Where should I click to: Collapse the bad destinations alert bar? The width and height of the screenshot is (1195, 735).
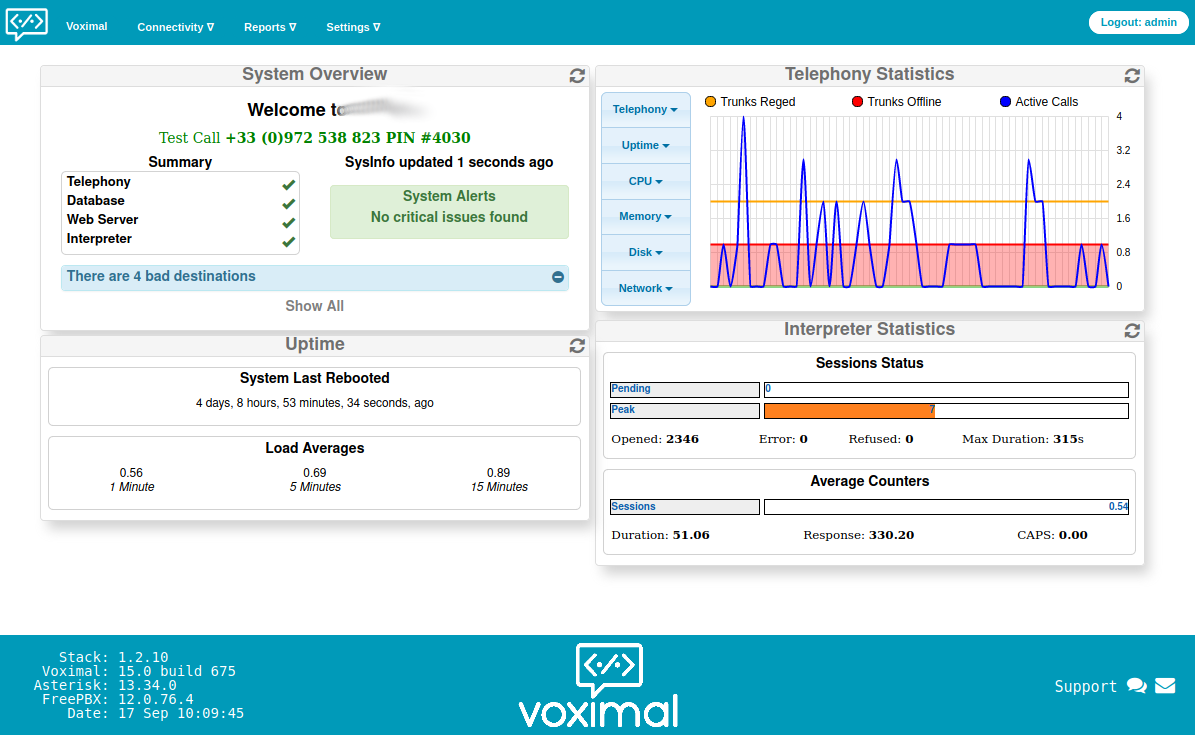click(x=557, y=277)
